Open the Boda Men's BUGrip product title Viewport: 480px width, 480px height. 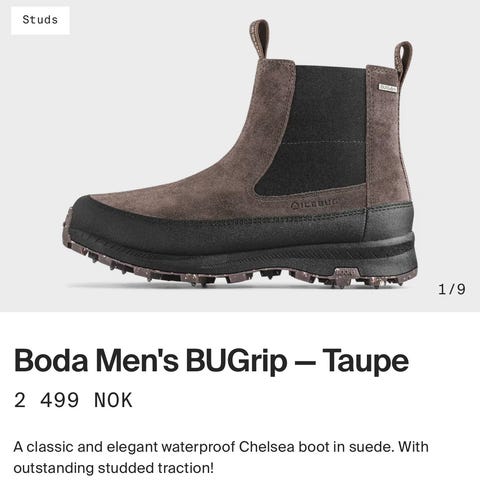click(211, 361)
